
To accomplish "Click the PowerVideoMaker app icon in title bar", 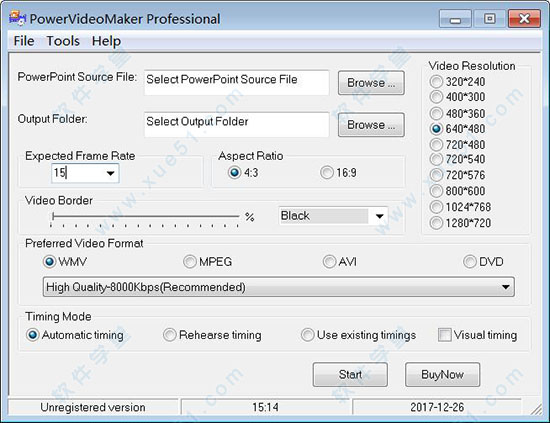I will click(17, 18).
